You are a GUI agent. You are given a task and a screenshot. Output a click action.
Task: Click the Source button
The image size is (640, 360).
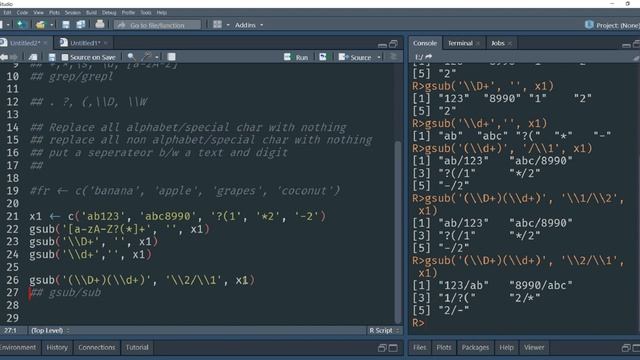(355, 57)
